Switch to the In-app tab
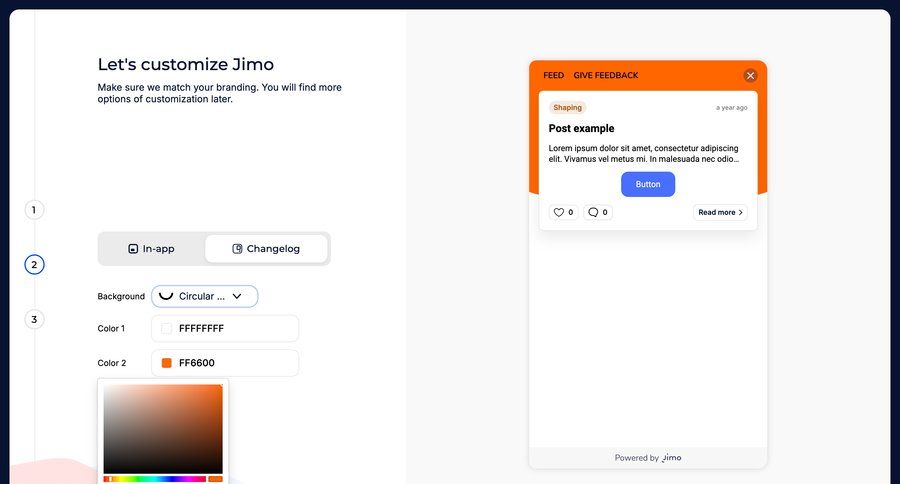The height and width of the screenshot is (484, 900). click(x=152, y=249)
